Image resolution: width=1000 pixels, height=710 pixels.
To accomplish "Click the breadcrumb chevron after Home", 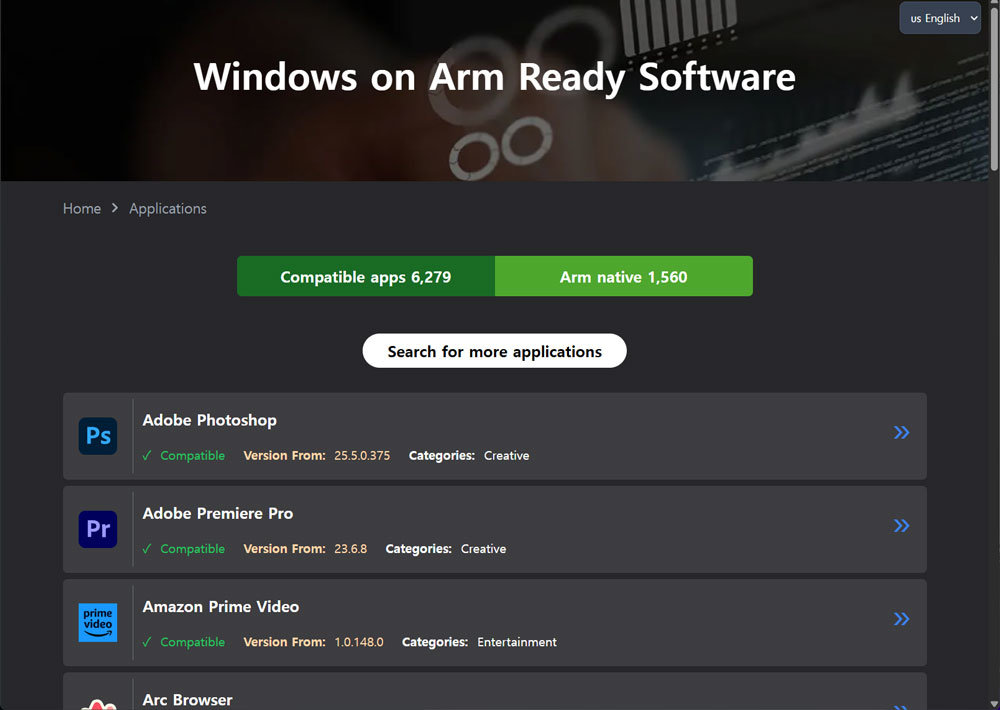I will [x=115, y=208].
